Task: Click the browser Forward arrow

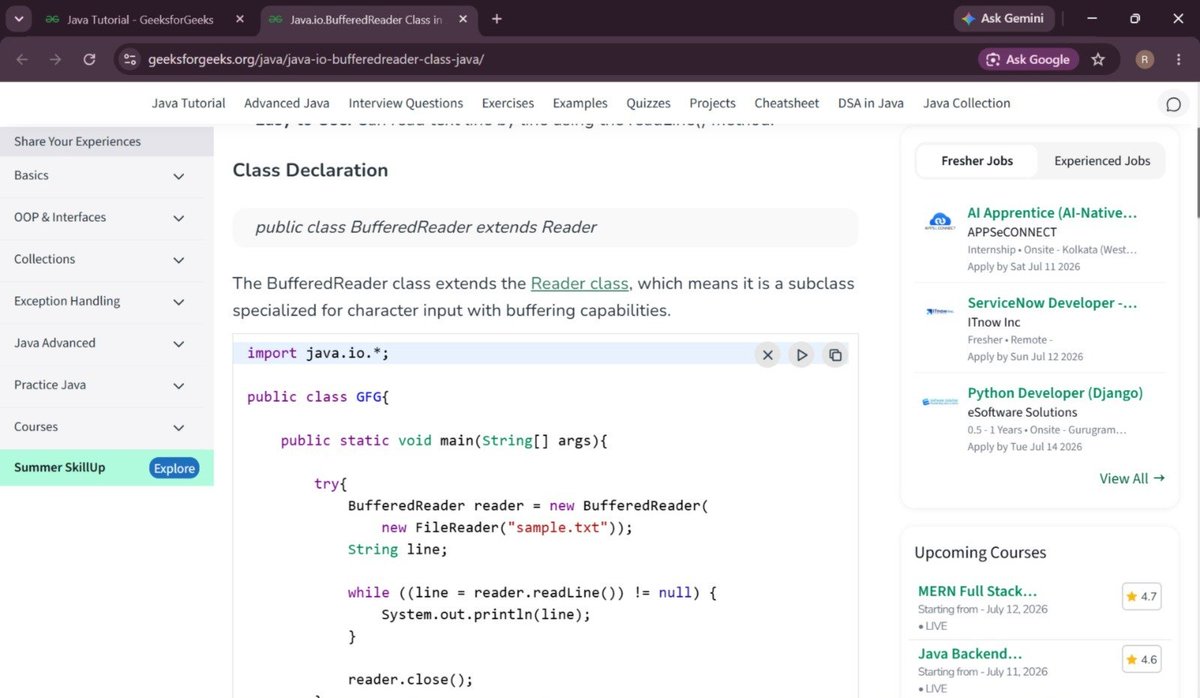Action: (x=56, y=59)
